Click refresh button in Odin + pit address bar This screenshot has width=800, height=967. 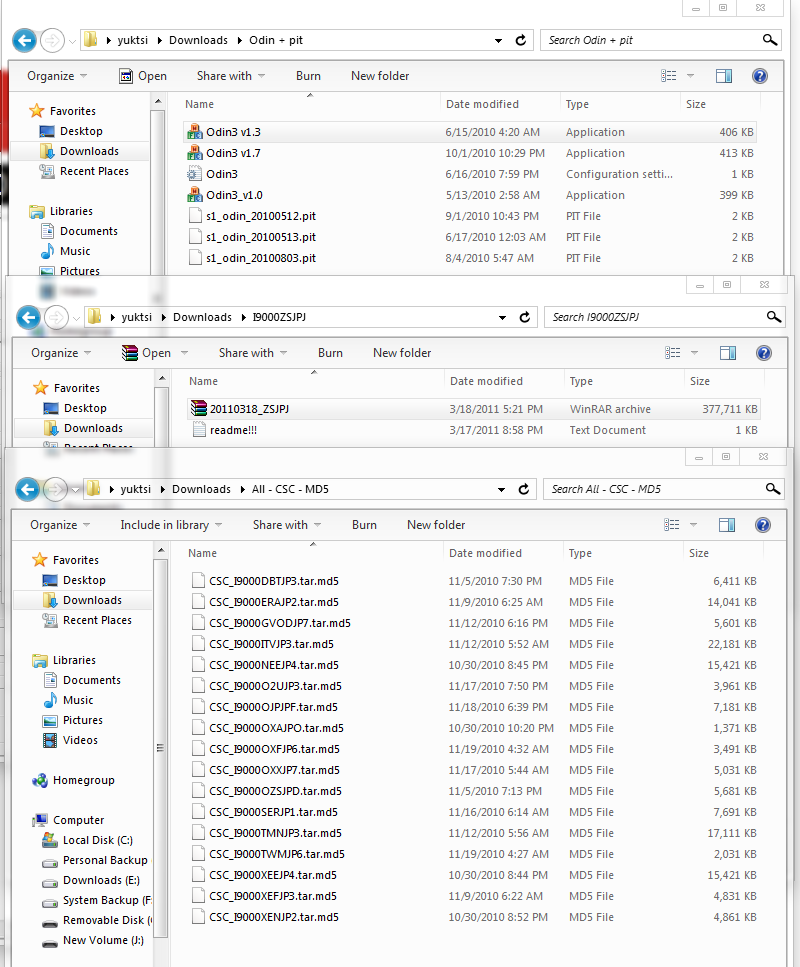(521, 40)
